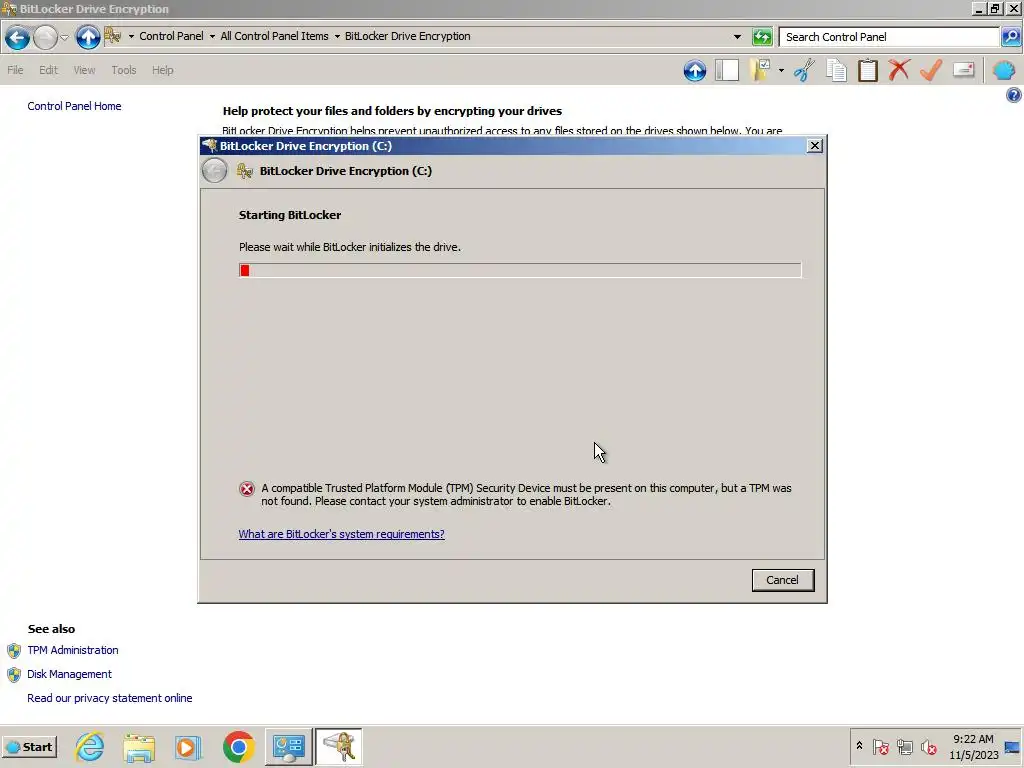The height and width of the screenshot is (768, 1024).
Task: Cancel the BitLocker initialization
Action: click(782, 580)
